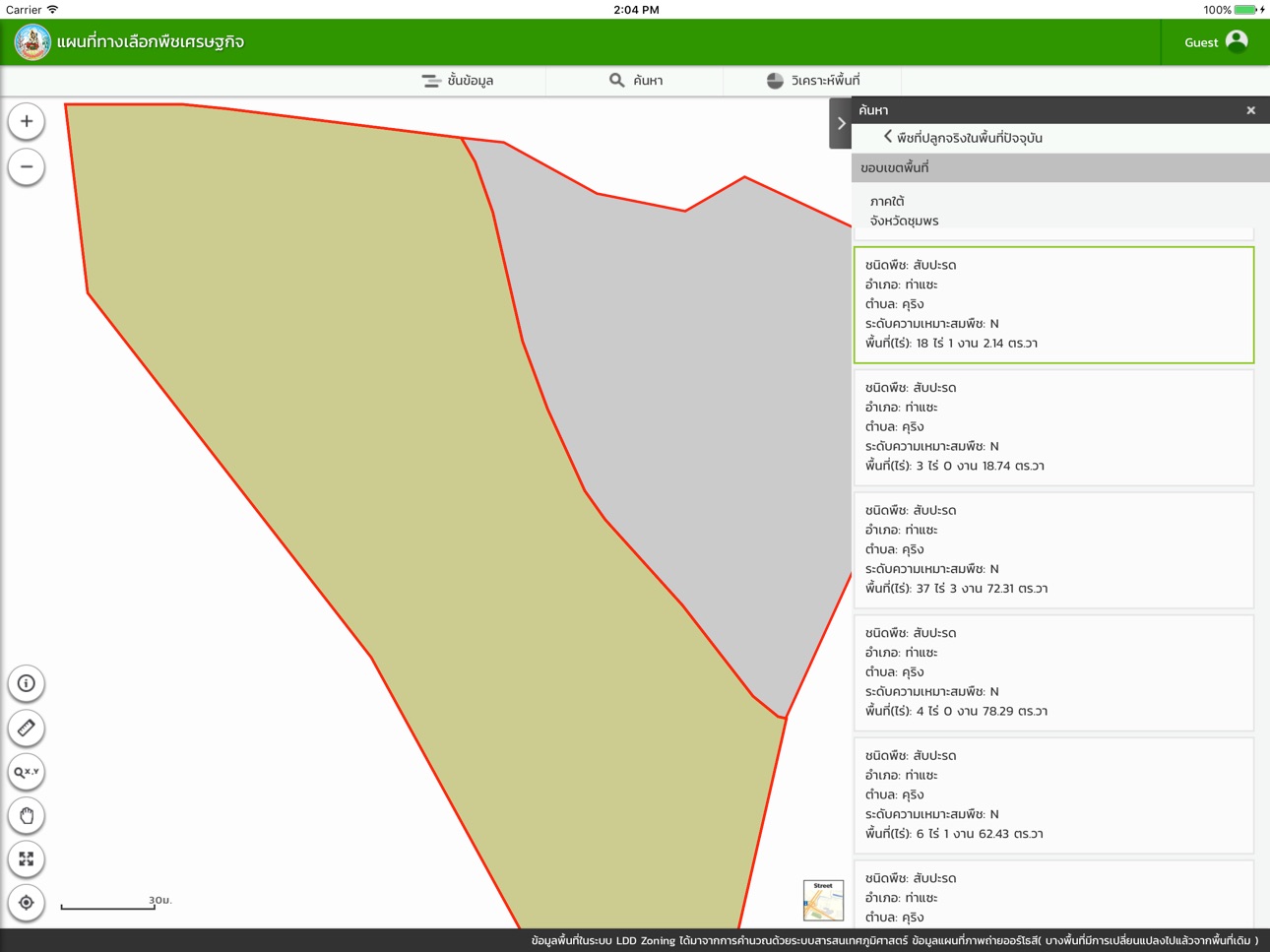1270x952 pixels.
Task: Open the Guest user profile icon
Action: coord(1237,41)
